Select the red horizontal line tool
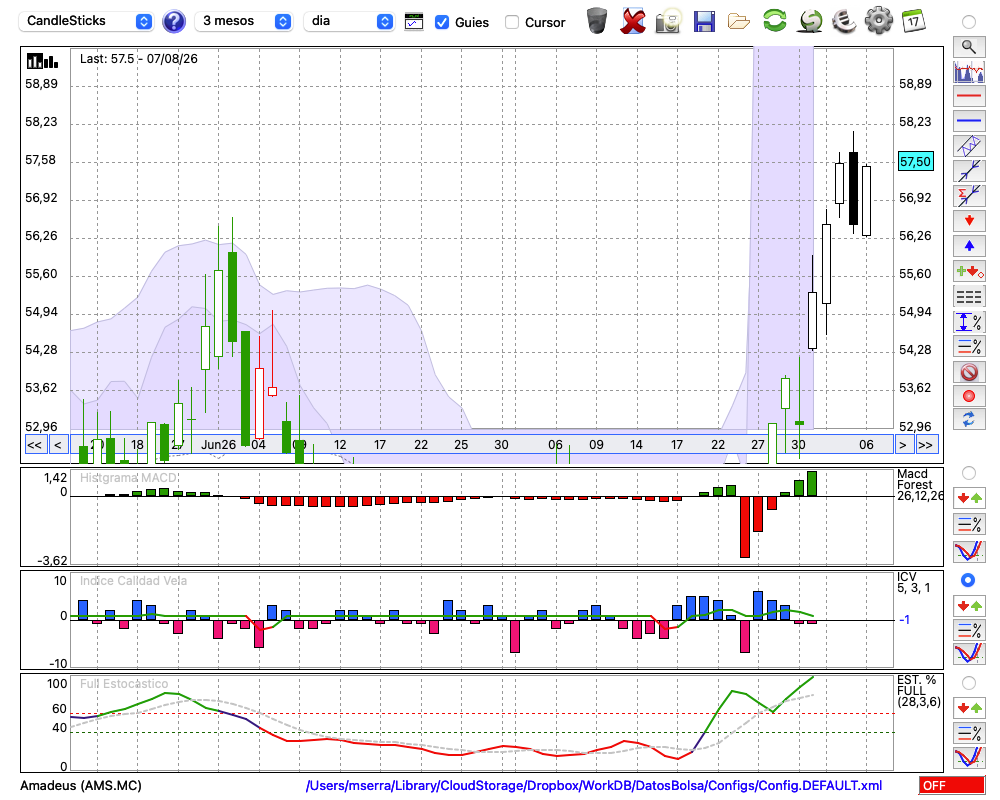This screenshot has width=1000, height=800. (969, 96)
